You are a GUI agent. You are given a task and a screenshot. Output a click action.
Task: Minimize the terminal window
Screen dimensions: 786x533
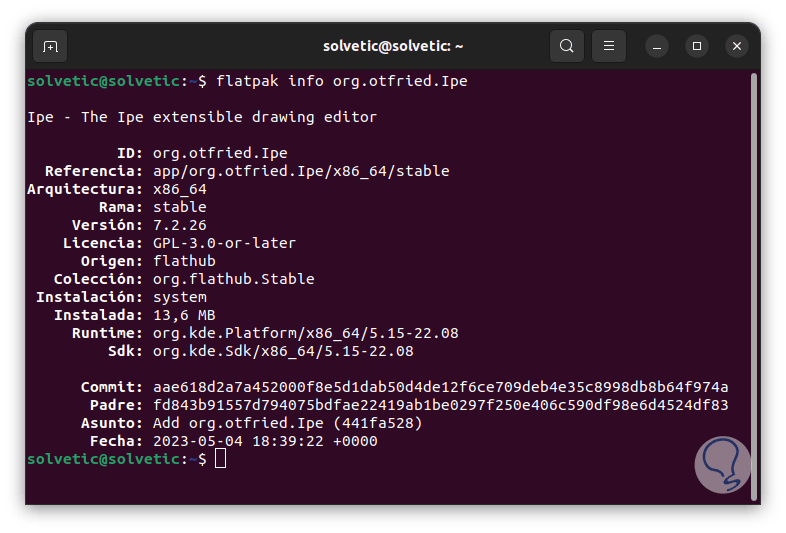pyautogui.click(x=657, y=46)
